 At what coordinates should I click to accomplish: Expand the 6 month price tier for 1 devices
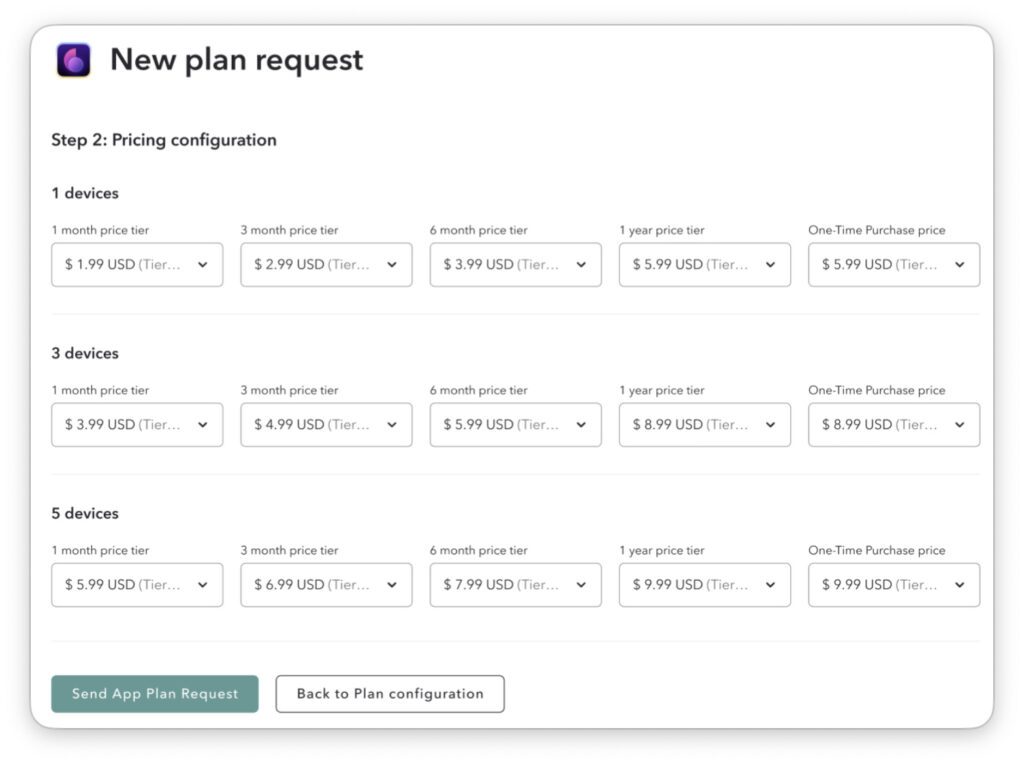pyautogui.click(x=514, y=264)
